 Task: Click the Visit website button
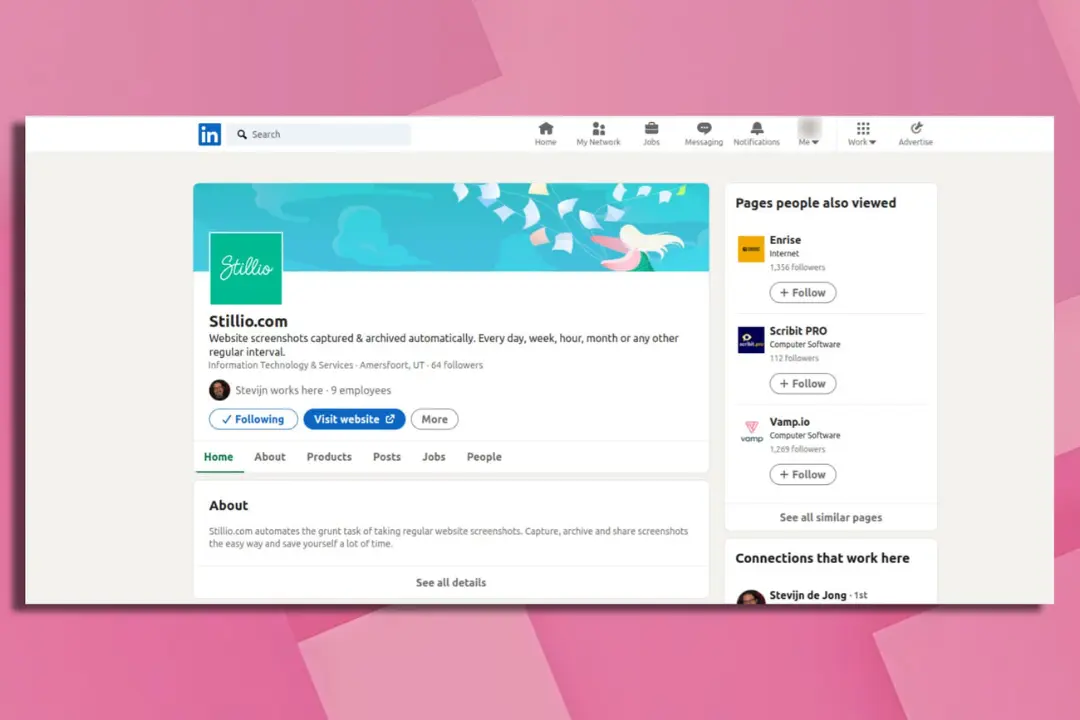pyautogui.click(x=354, y=419)
